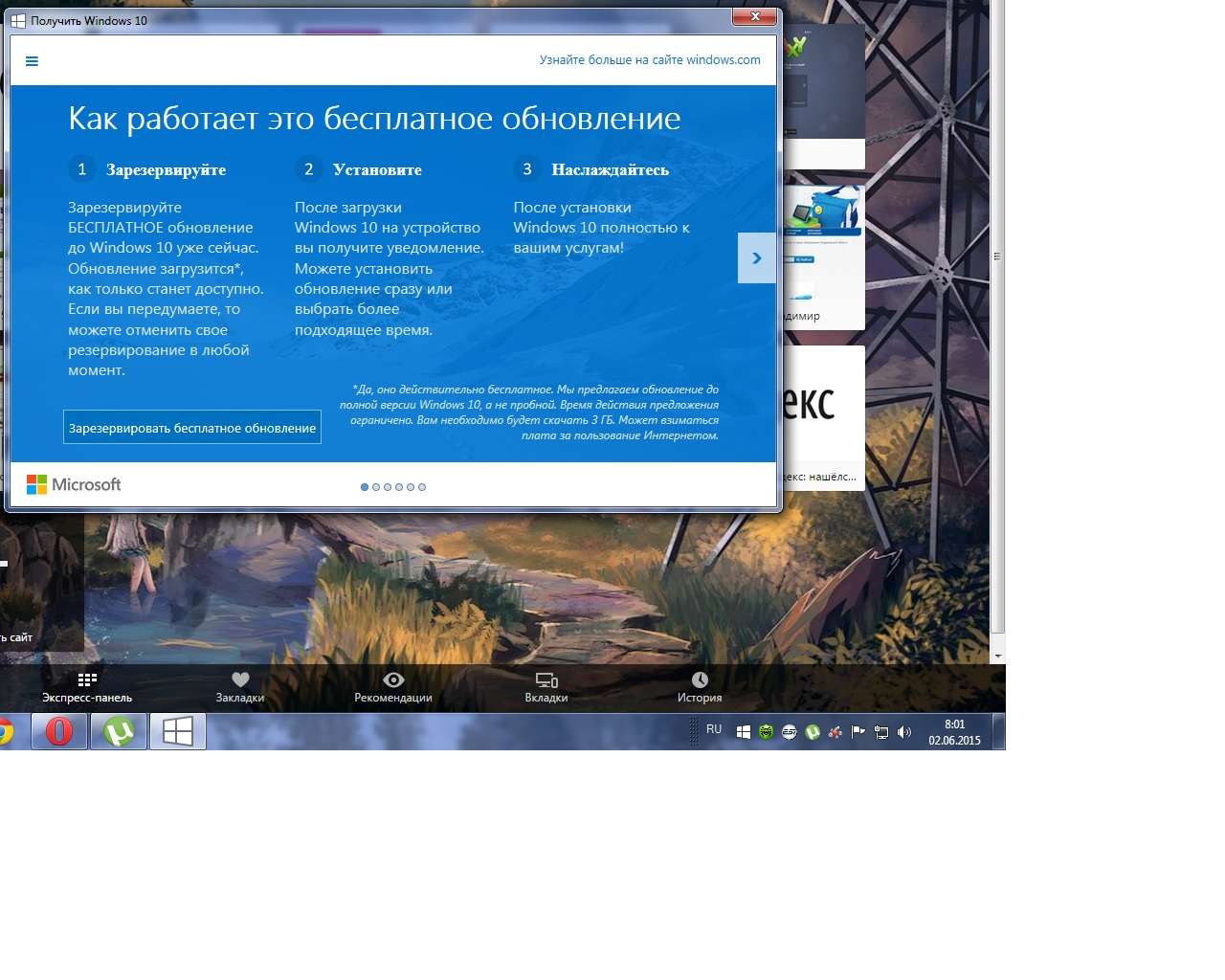Click the Opera vertical scrollbar thumb
The width and height of the screenshot is (1225, 980).
click(x=998, y=316)
